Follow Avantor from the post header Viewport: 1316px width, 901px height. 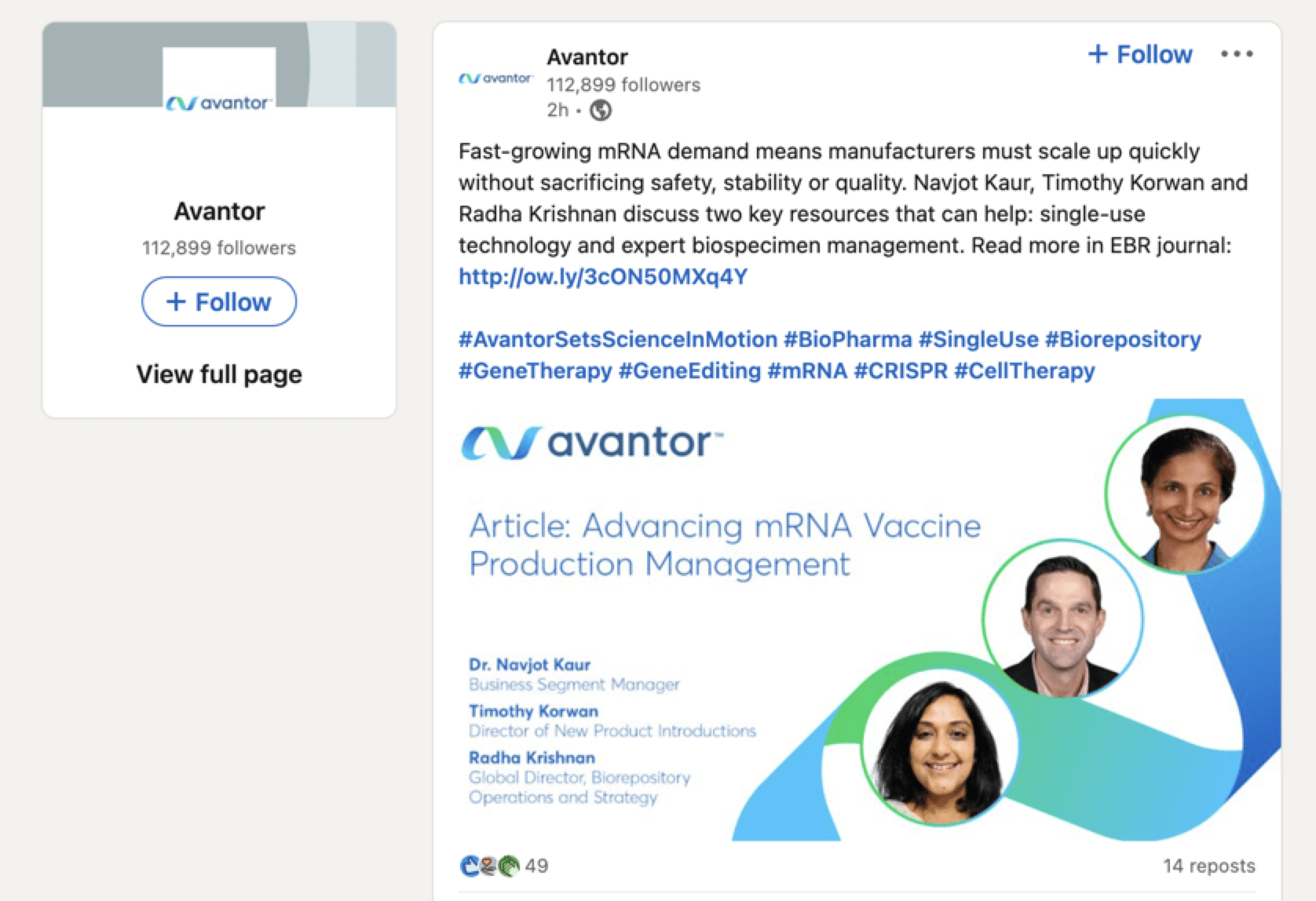pos(1140,54)
